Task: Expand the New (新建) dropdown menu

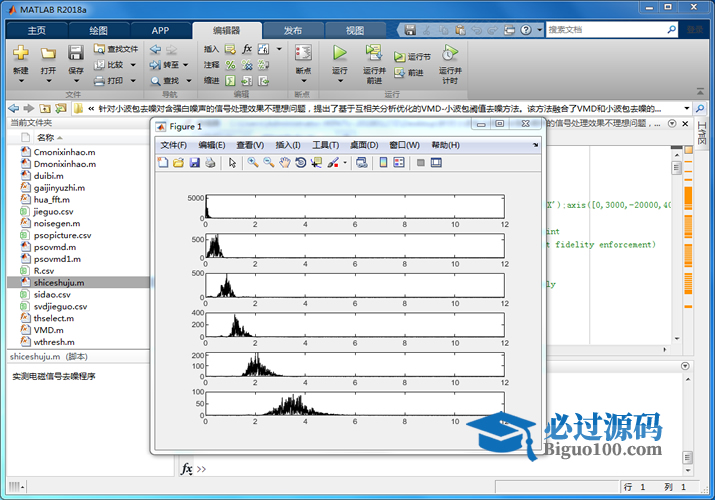Action: tap(21, 72)
